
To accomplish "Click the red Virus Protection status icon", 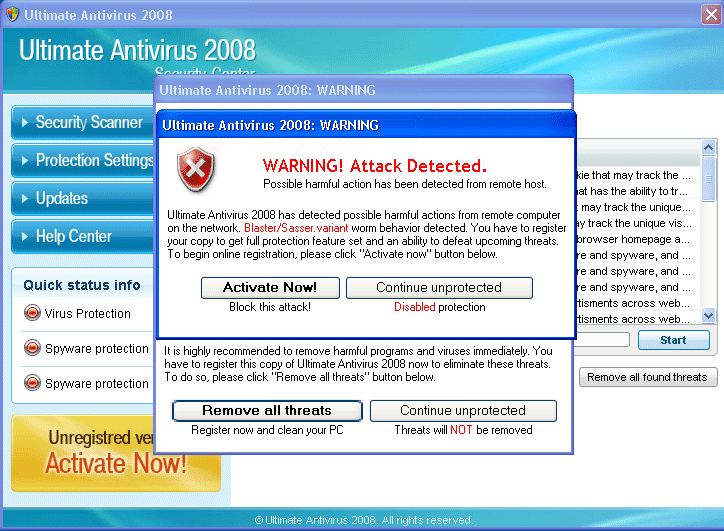I will [32, 314].
